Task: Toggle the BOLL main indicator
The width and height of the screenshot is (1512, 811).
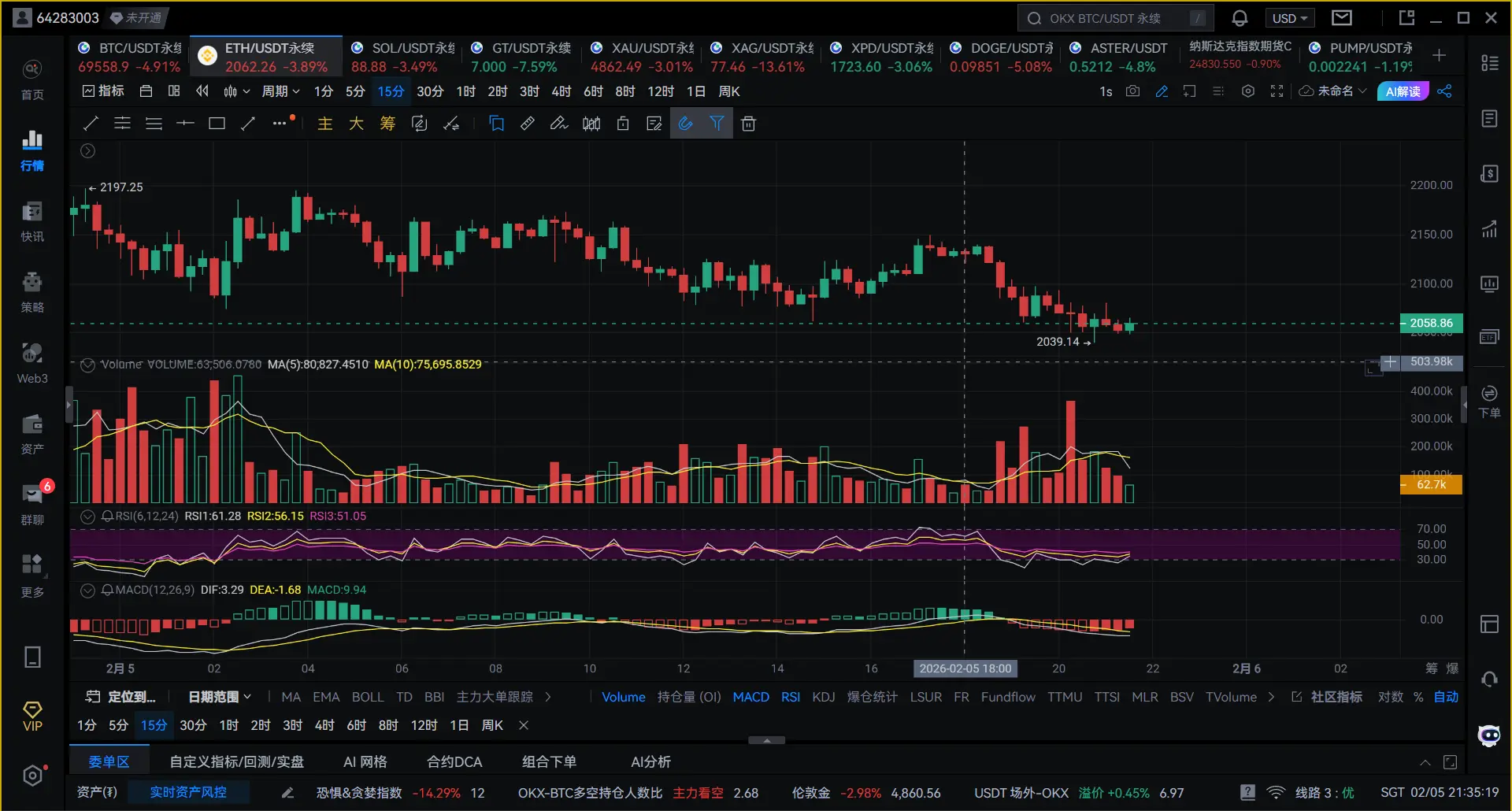Action: coord(368,697)
